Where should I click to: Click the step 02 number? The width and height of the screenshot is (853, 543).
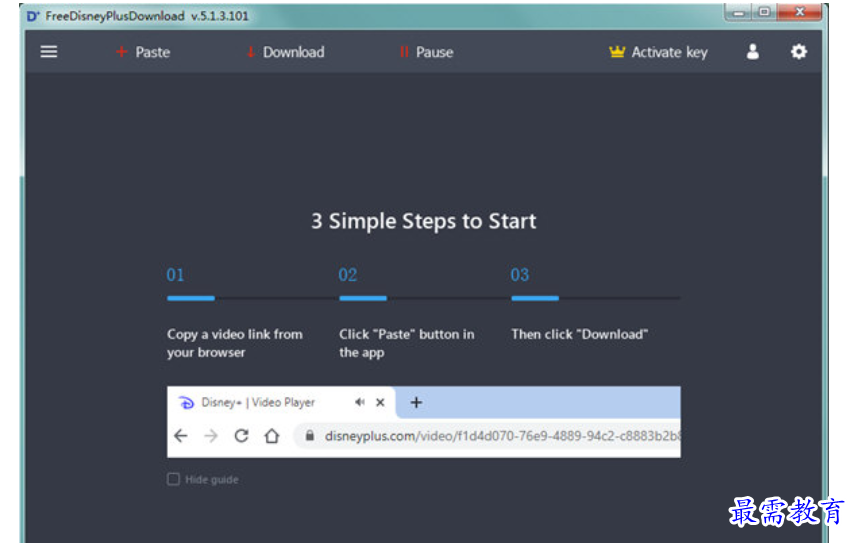click(x=348, y=275)
